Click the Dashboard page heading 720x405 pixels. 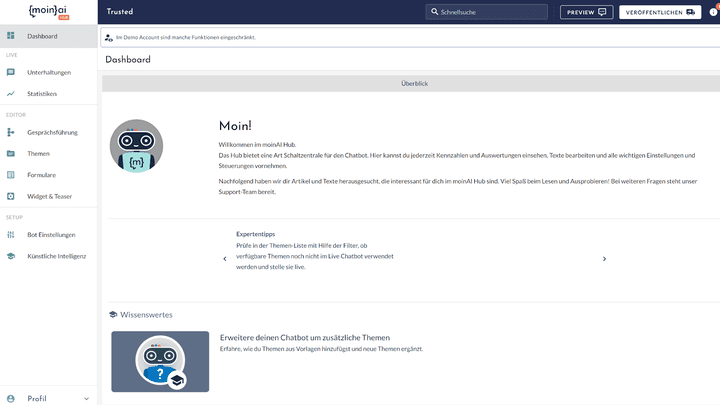click(x=128, y=60)
